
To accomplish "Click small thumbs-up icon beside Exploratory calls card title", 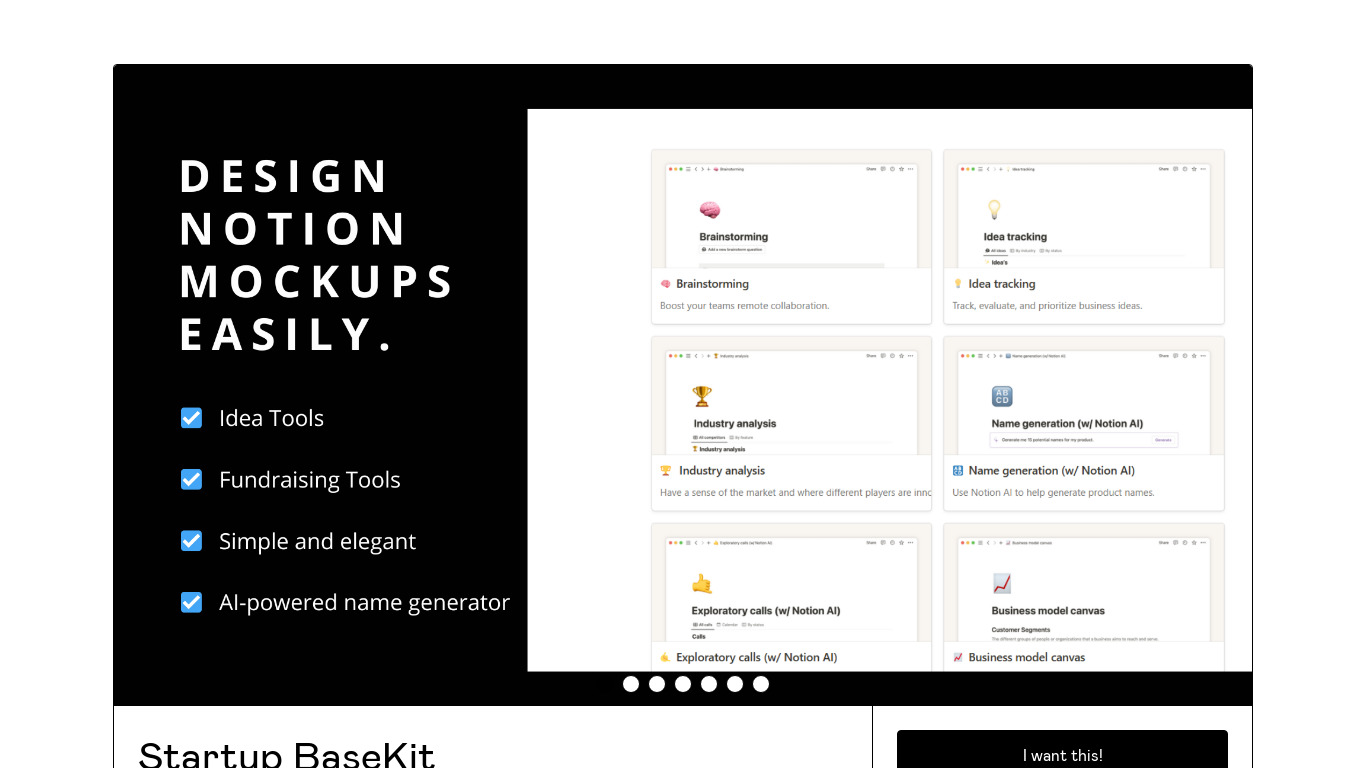I will [x=665, y=657].
